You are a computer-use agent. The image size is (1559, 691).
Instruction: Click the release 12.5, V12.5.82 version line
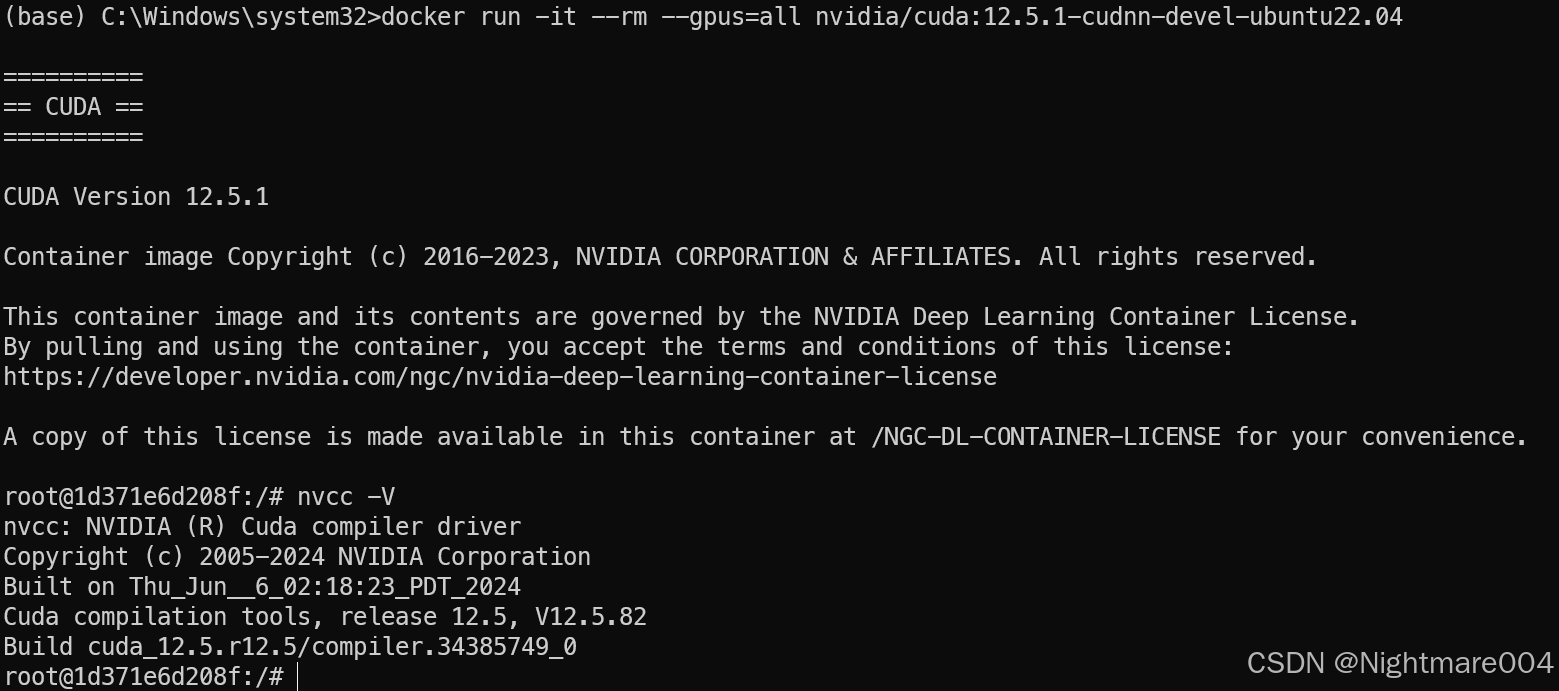pos(325,617)
